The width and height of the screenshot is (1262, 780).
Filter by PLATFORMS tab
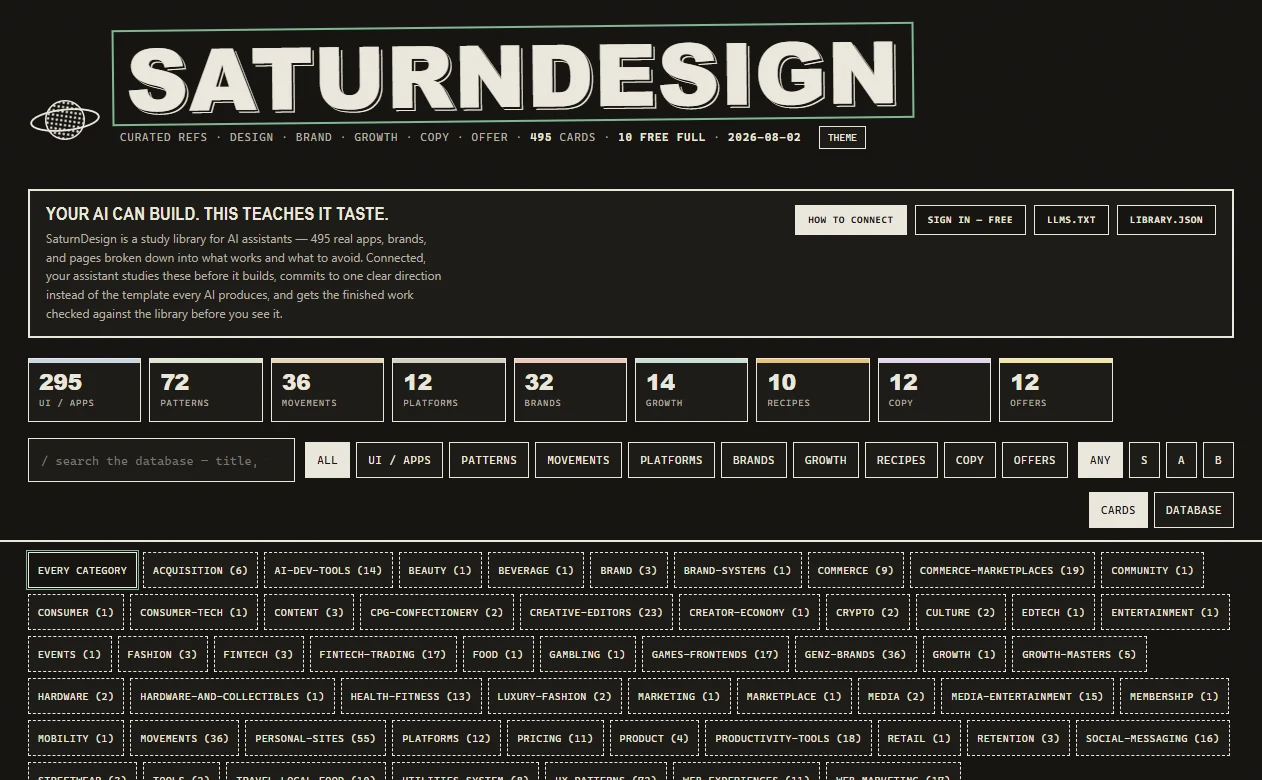[671, 460]
